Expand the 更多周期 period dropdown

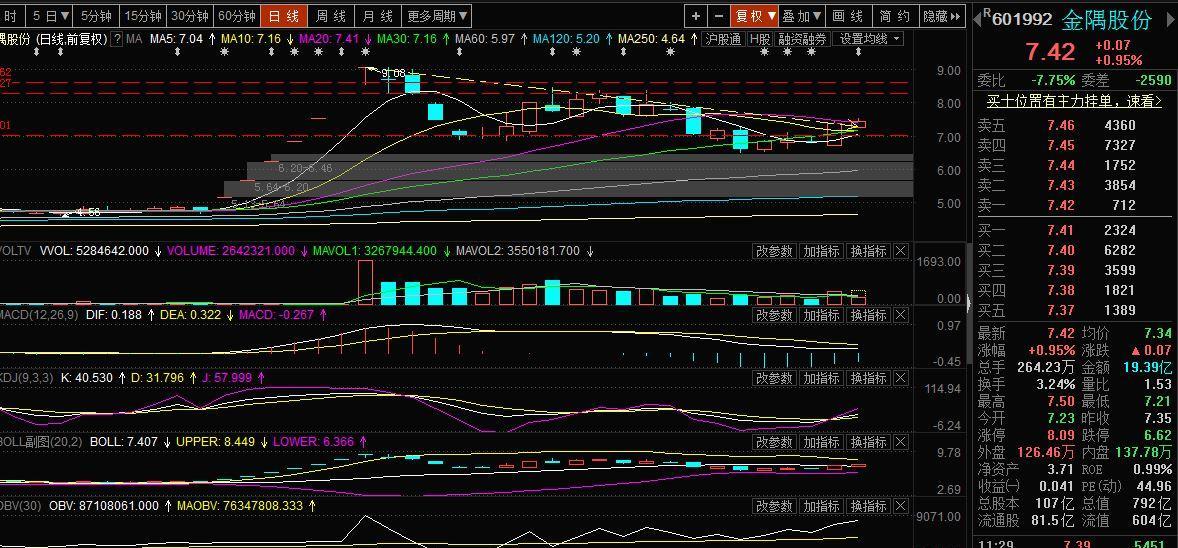click(437, 16)
